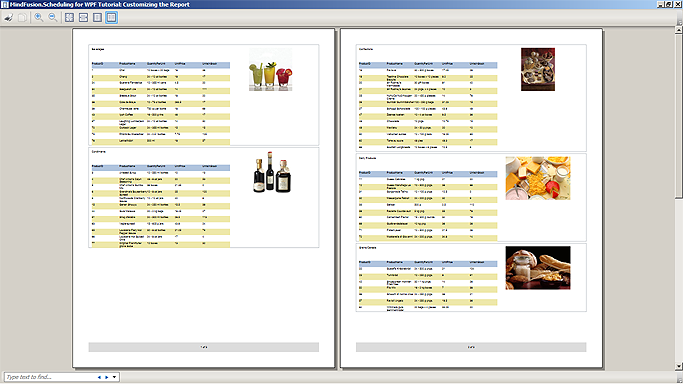Click the vertical scrollbar down arrow

coord(679,366)
